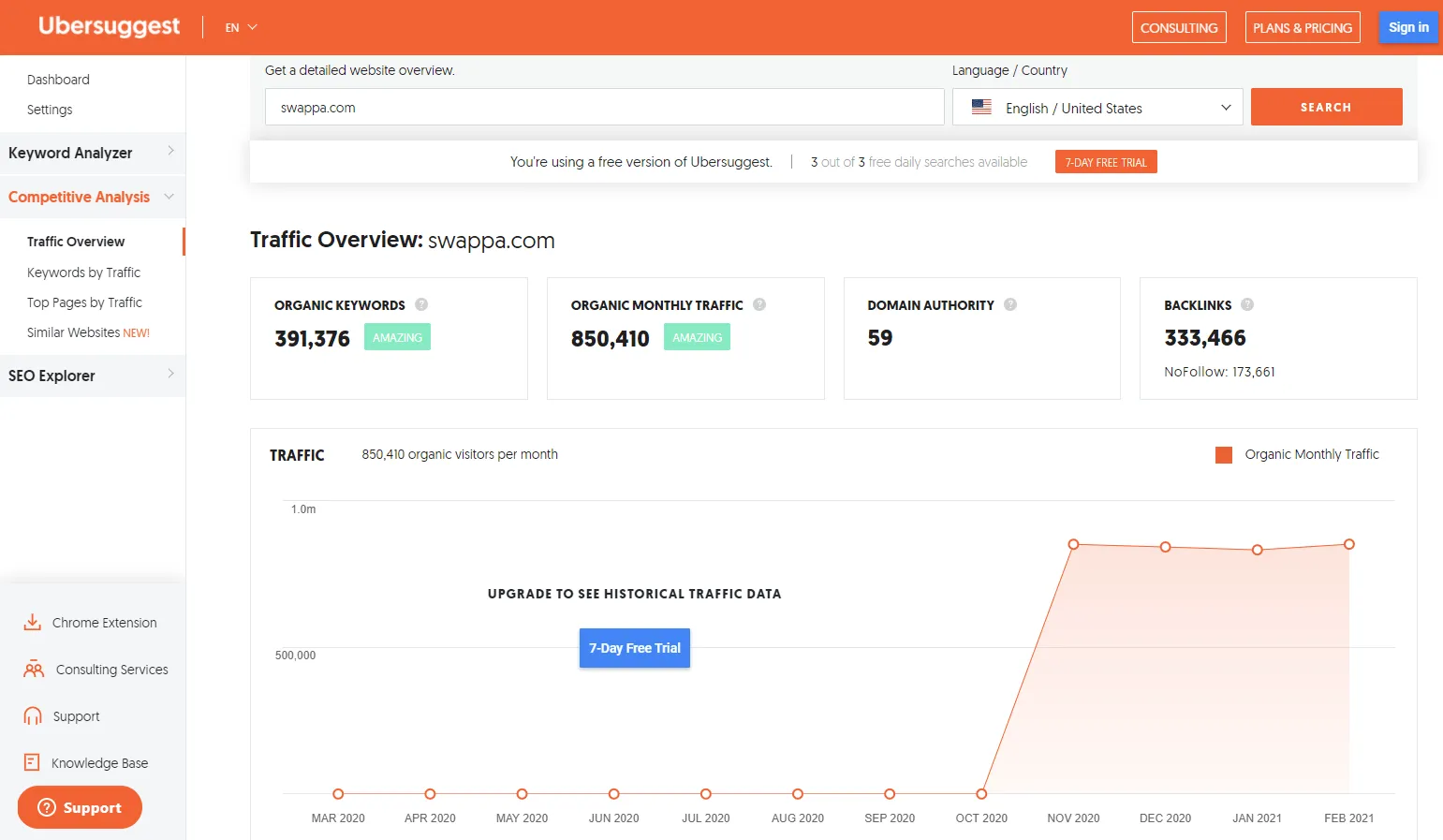Click the FEB 2021 data point on chart
1443x840 pixels.
pos(1348,544)
